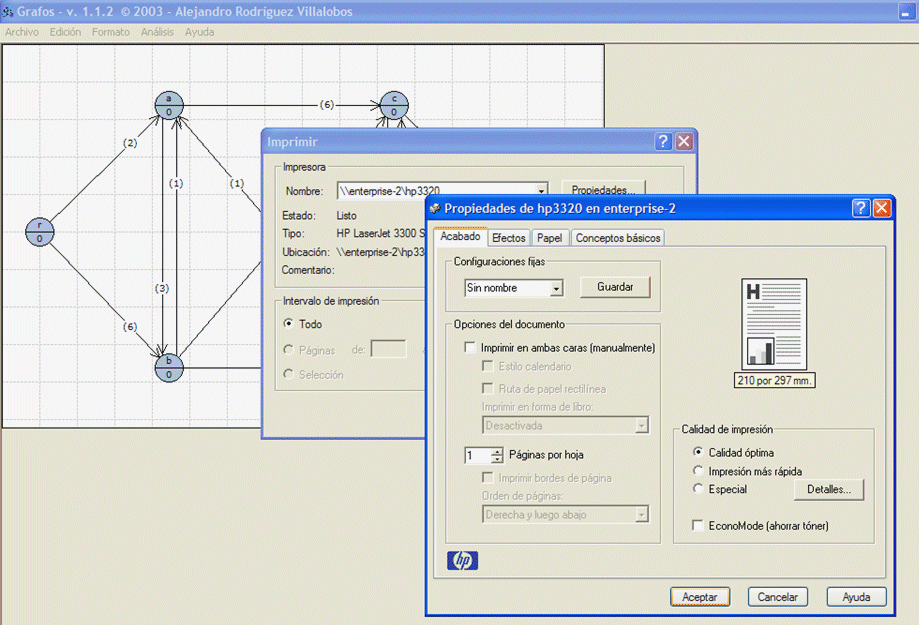Click the help question mark in Imprimir dialog
The height and width of the screenshot is (625, 919).
663,142
